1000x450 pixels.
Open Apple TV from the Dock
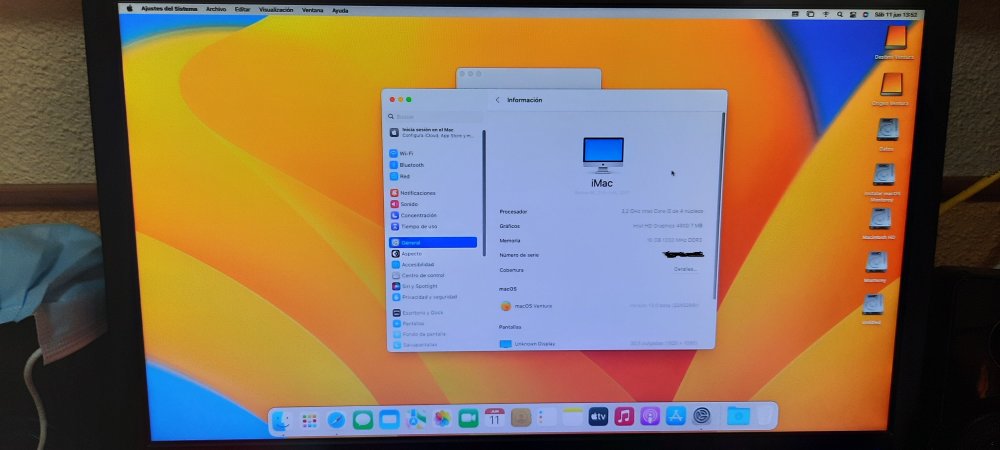(598, 417)
